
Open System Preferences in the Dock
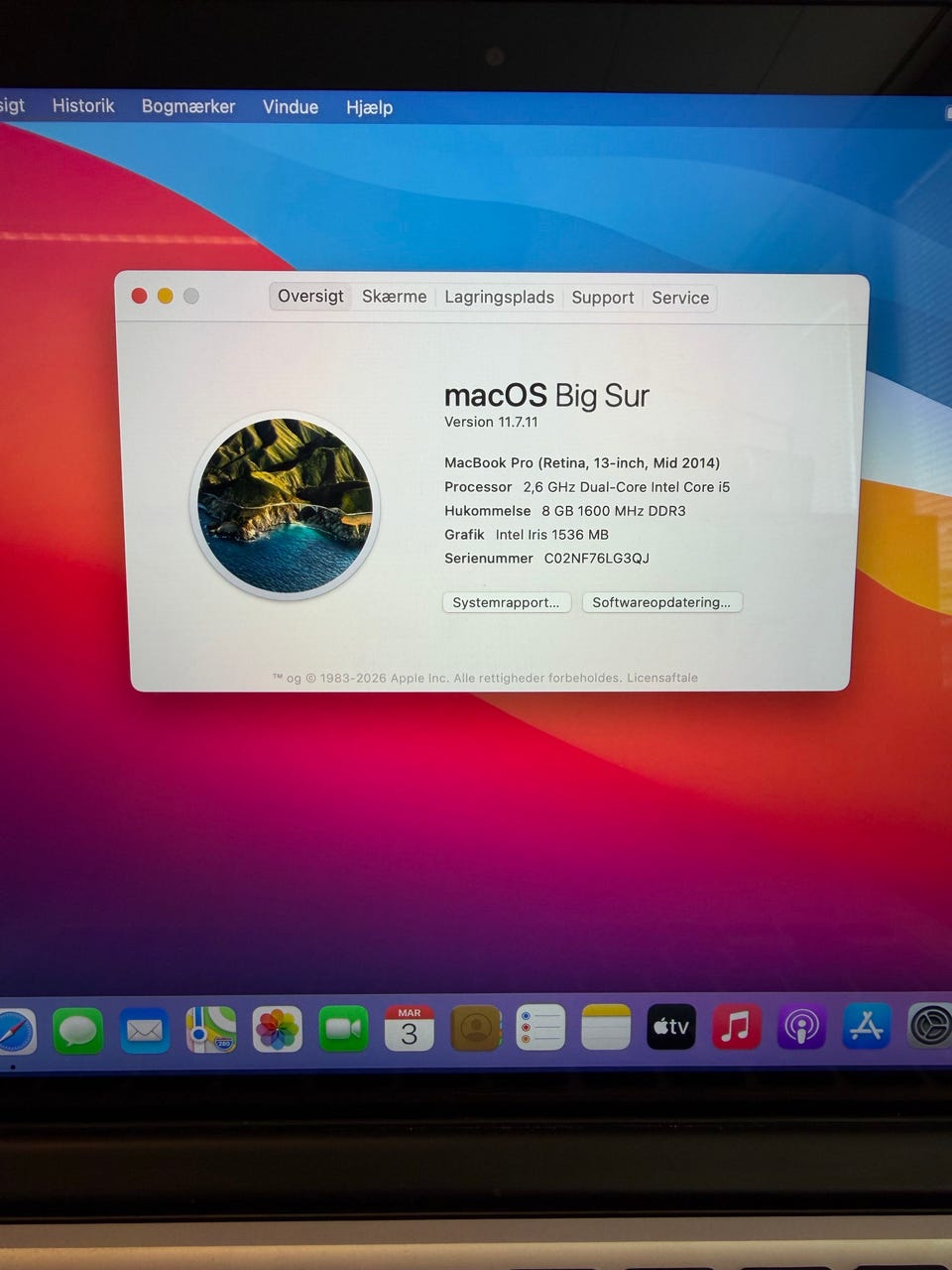point(930,1026)
